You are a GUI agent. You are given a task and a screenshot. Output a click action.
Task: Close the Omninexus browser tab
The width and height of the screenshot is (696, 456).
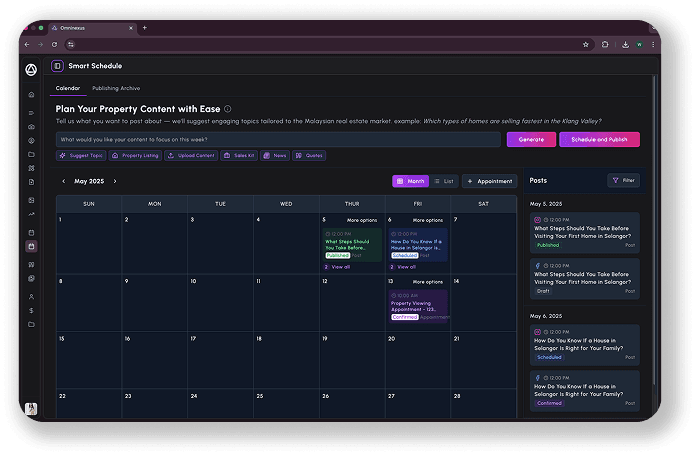131,28
